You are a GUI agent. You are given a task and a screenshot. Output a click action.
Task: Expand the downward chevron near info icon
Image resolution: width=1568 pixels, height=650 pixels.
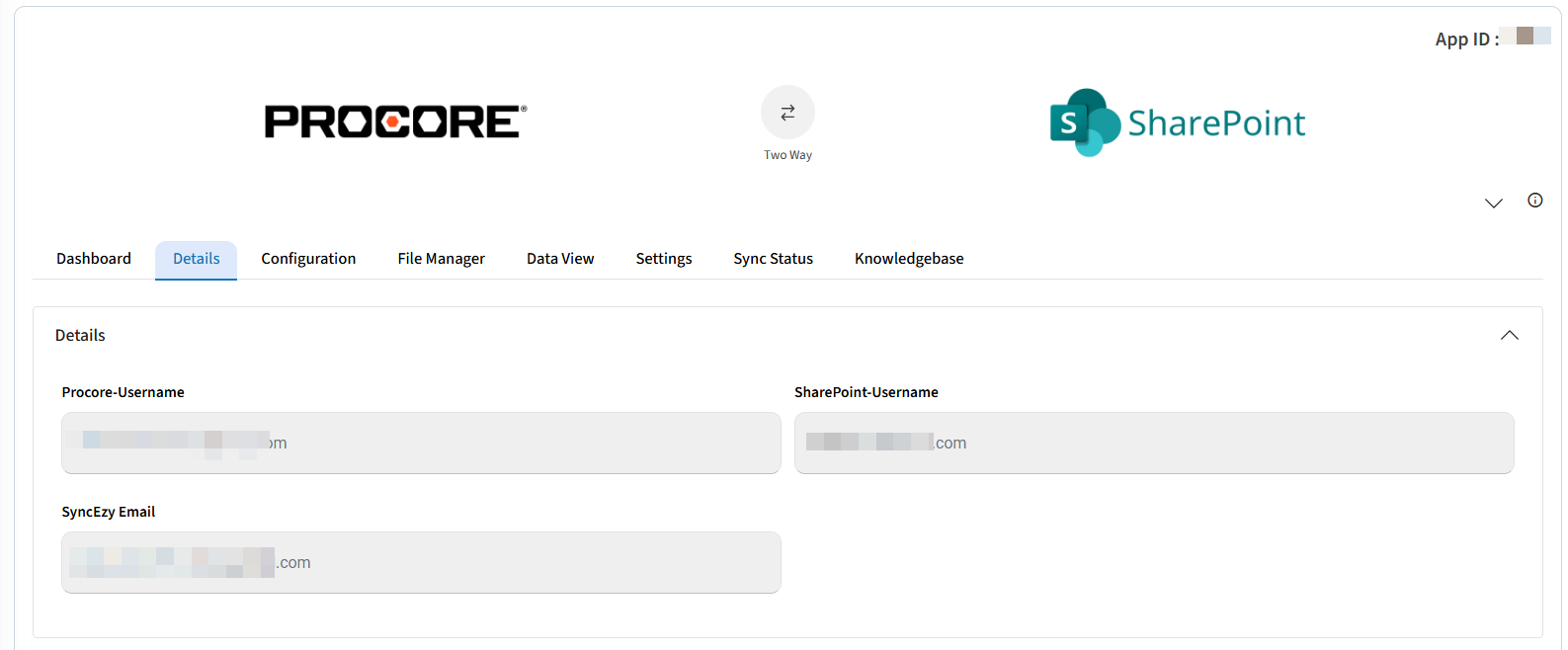point(1493,203)
